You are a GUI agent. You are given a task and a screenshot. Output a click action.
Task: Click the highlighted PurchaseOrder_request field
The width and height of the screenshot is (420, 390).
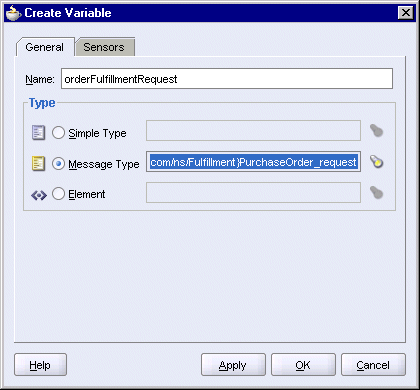tap(253, 162)
